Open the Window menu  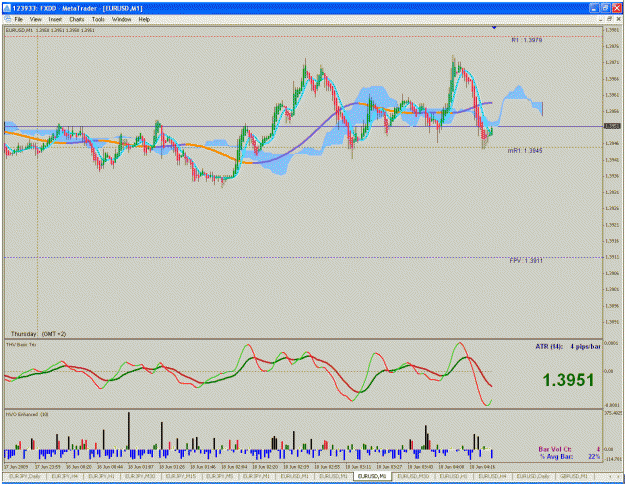click(121, 19)
